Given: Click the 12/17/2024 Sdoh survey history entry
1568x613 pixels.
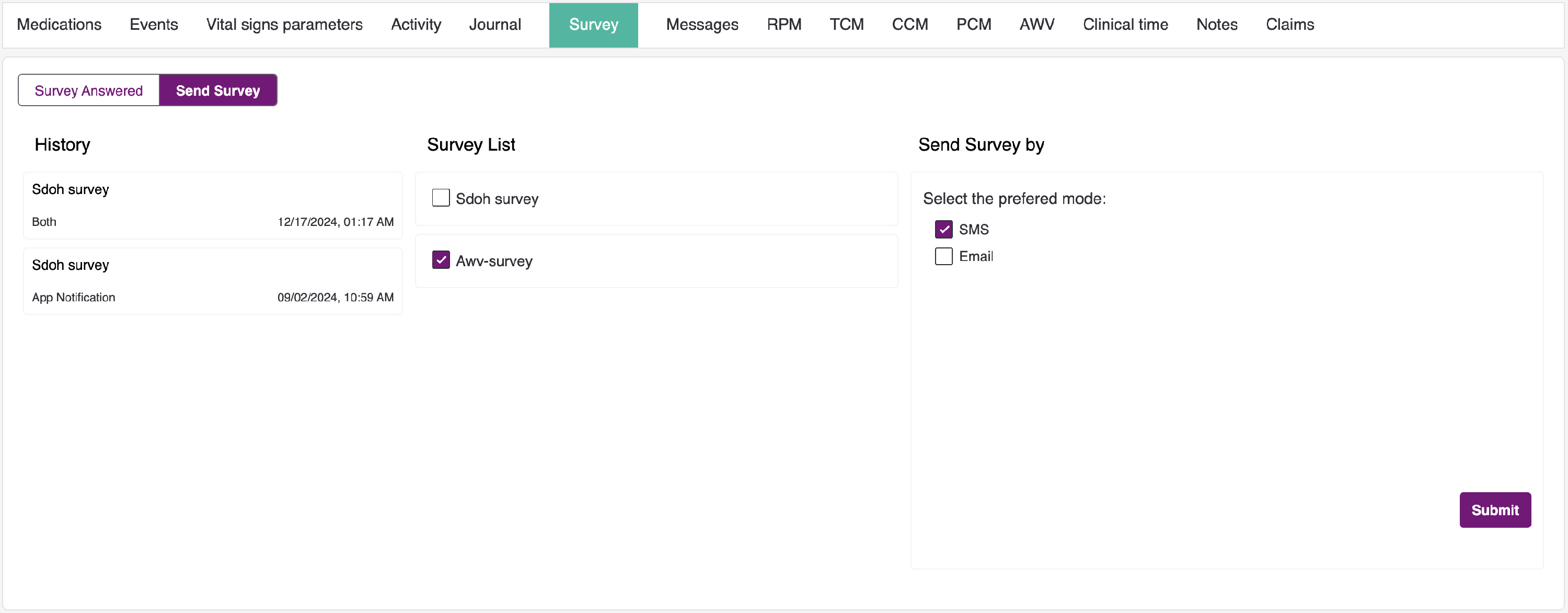Looking at the screenshot, I should [x=212, y=206].
